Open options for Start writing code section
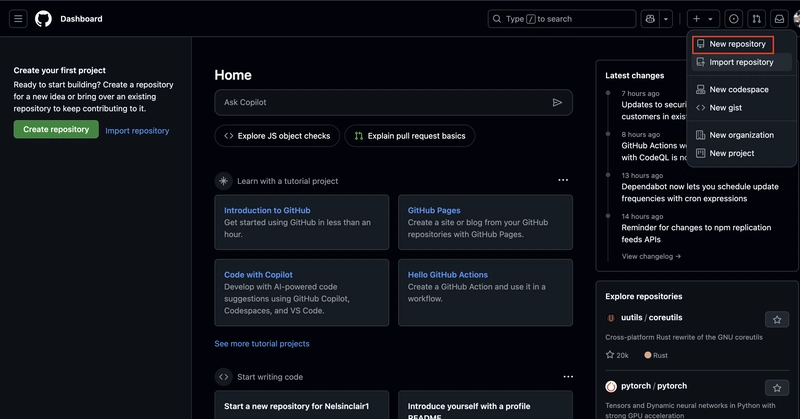Screen dimensions: 800x419 (x=568, y=377)
